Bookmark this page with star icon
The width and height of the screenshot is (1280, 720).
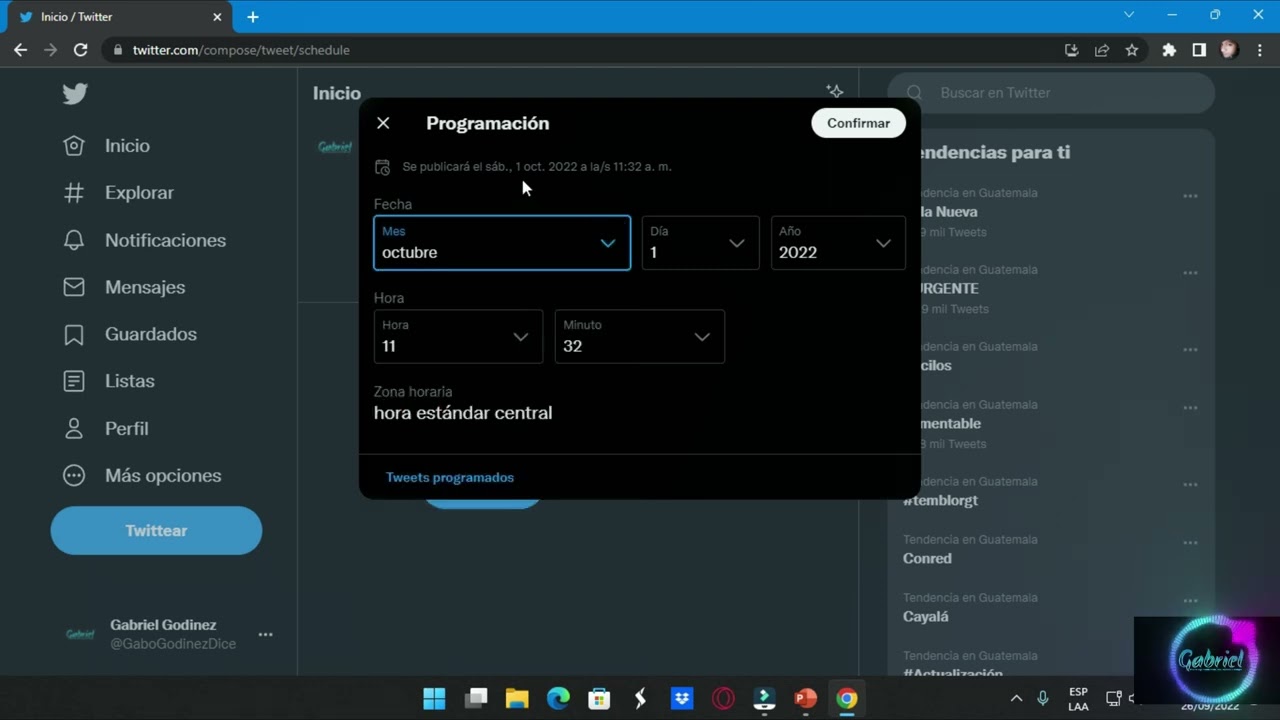[x=1132, y=50]
